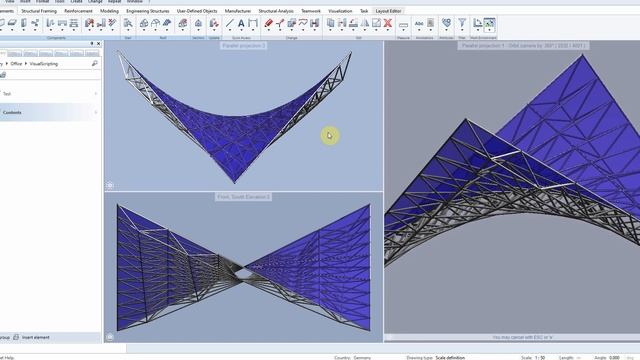This screenshot has height=360, width=640.
Task: Click the search icon in Library palette
Action: pyautogui.click(x=95, y=63)
